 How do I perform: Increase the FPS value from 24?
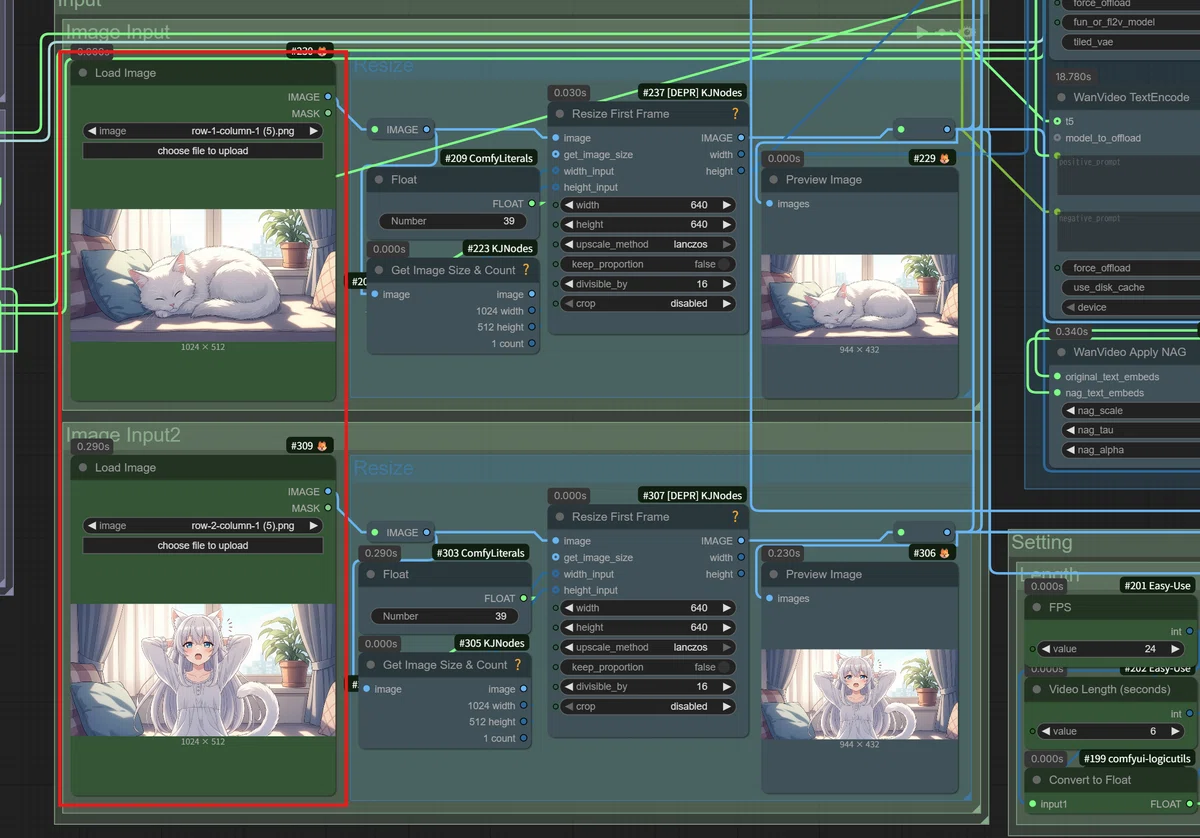pyautogui.click(x=1176, y=648)
